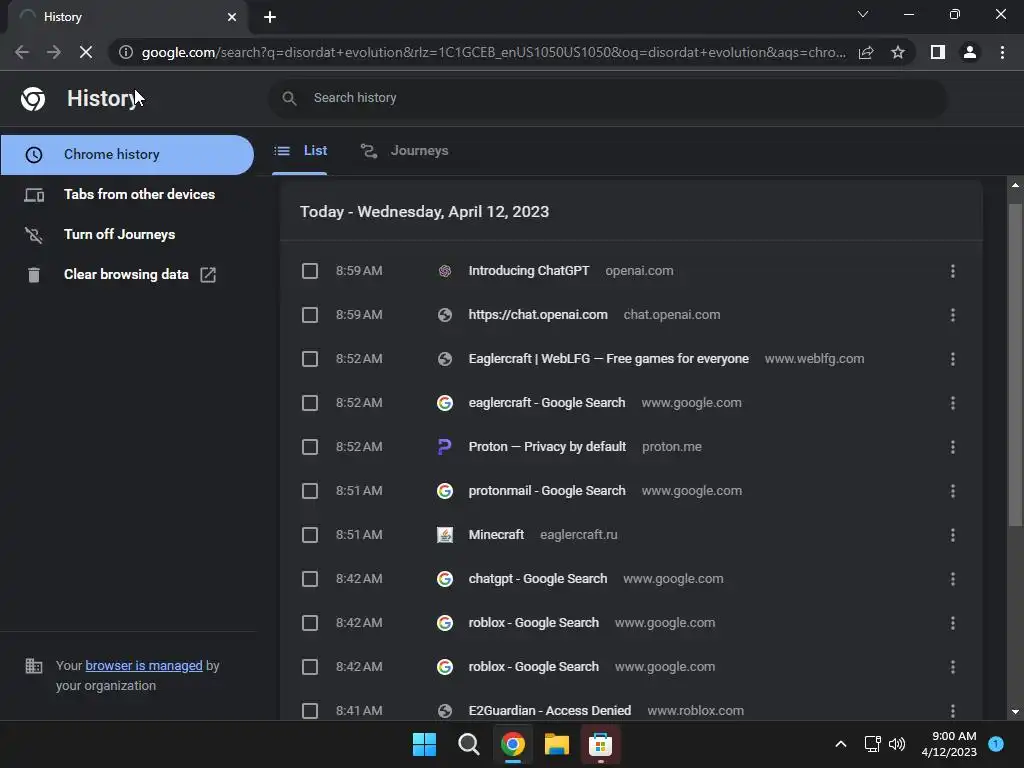
Task: Check the E2Guardian Access Denied entry
Action: coord(310,711)
